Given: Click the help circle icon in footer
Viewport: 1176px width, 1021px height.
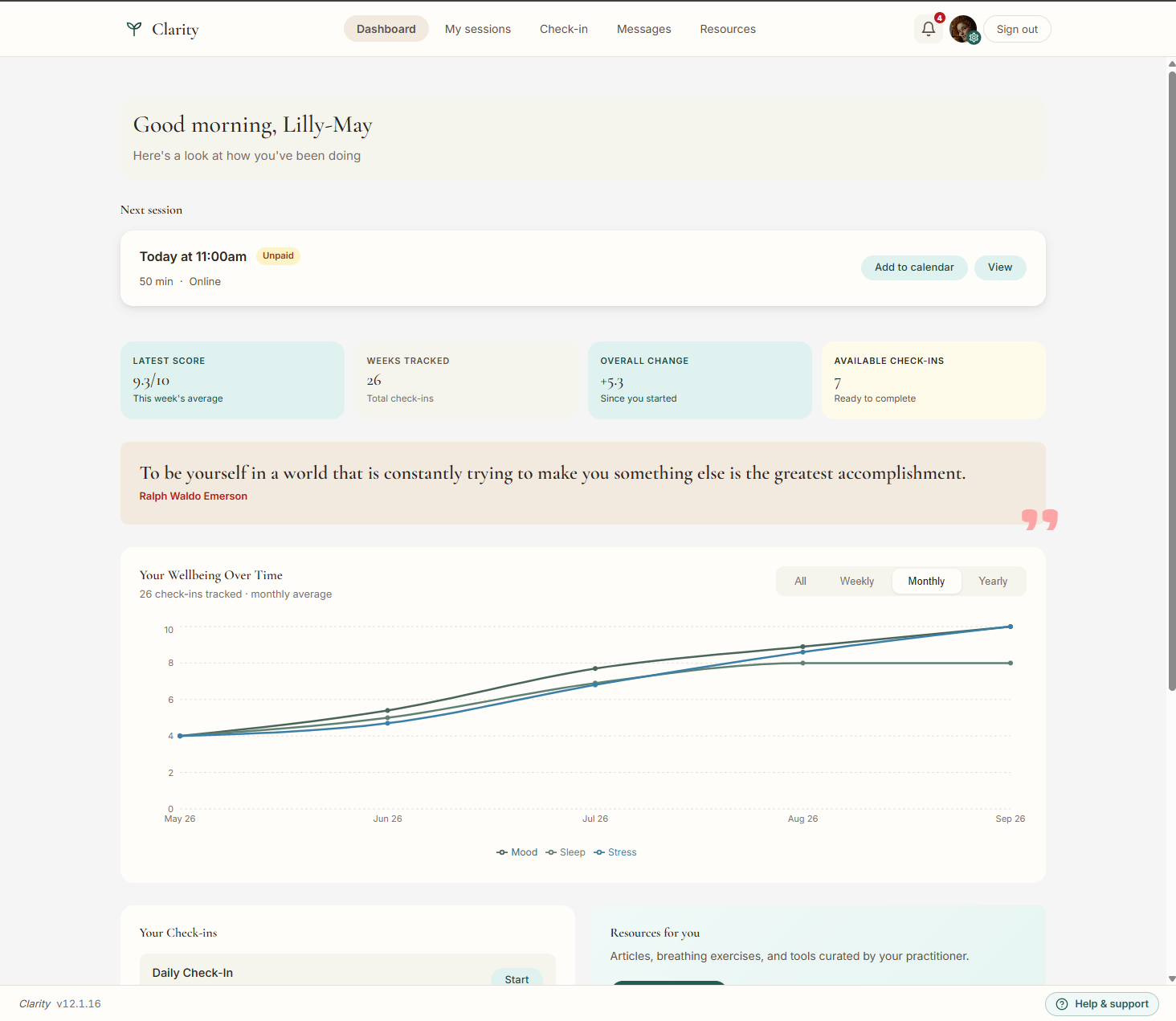Looking at the screenshot, I should [1062, 1004].
